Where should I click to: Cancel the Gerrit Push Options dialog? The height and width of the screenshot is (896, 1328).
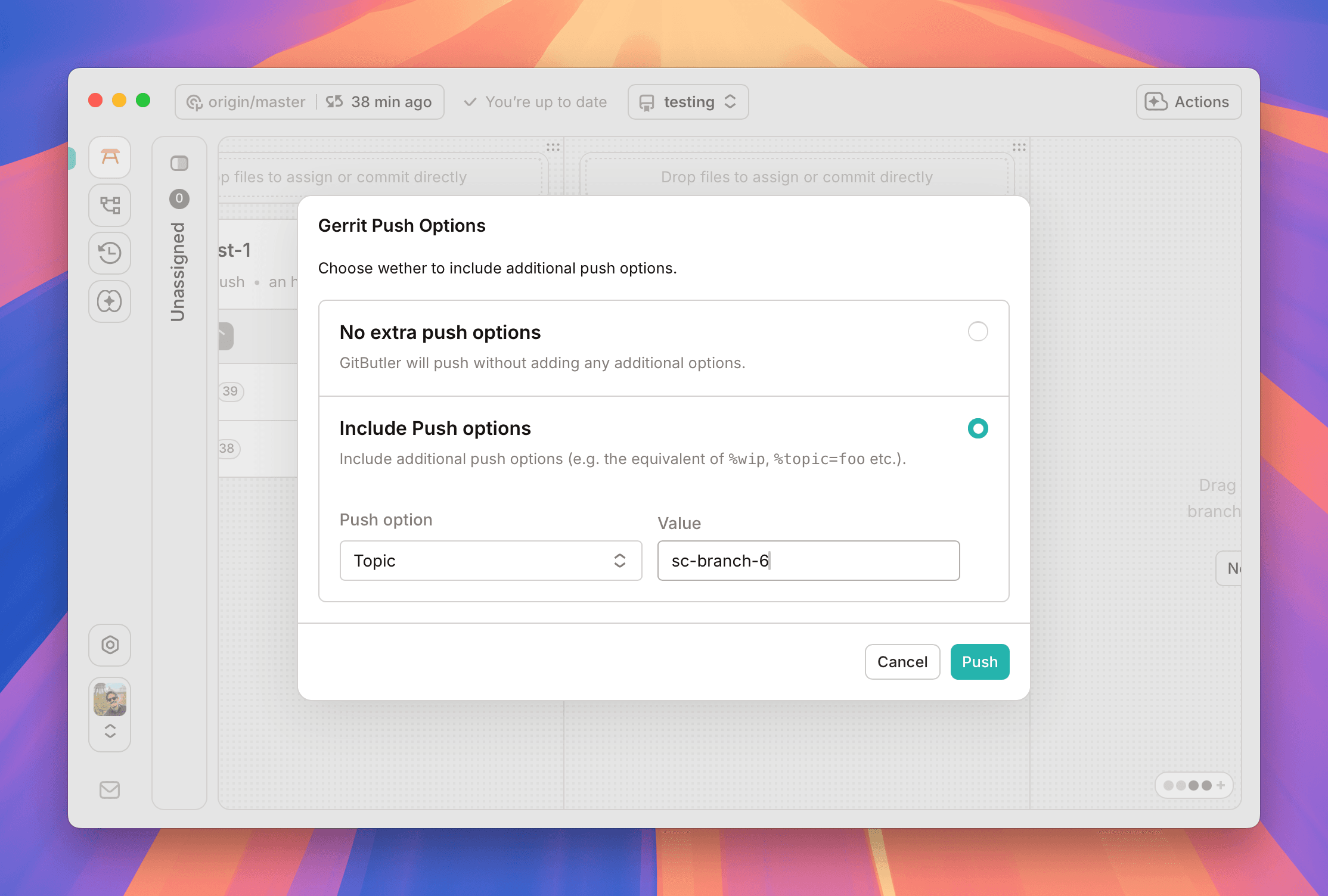[x=902, y=661]
